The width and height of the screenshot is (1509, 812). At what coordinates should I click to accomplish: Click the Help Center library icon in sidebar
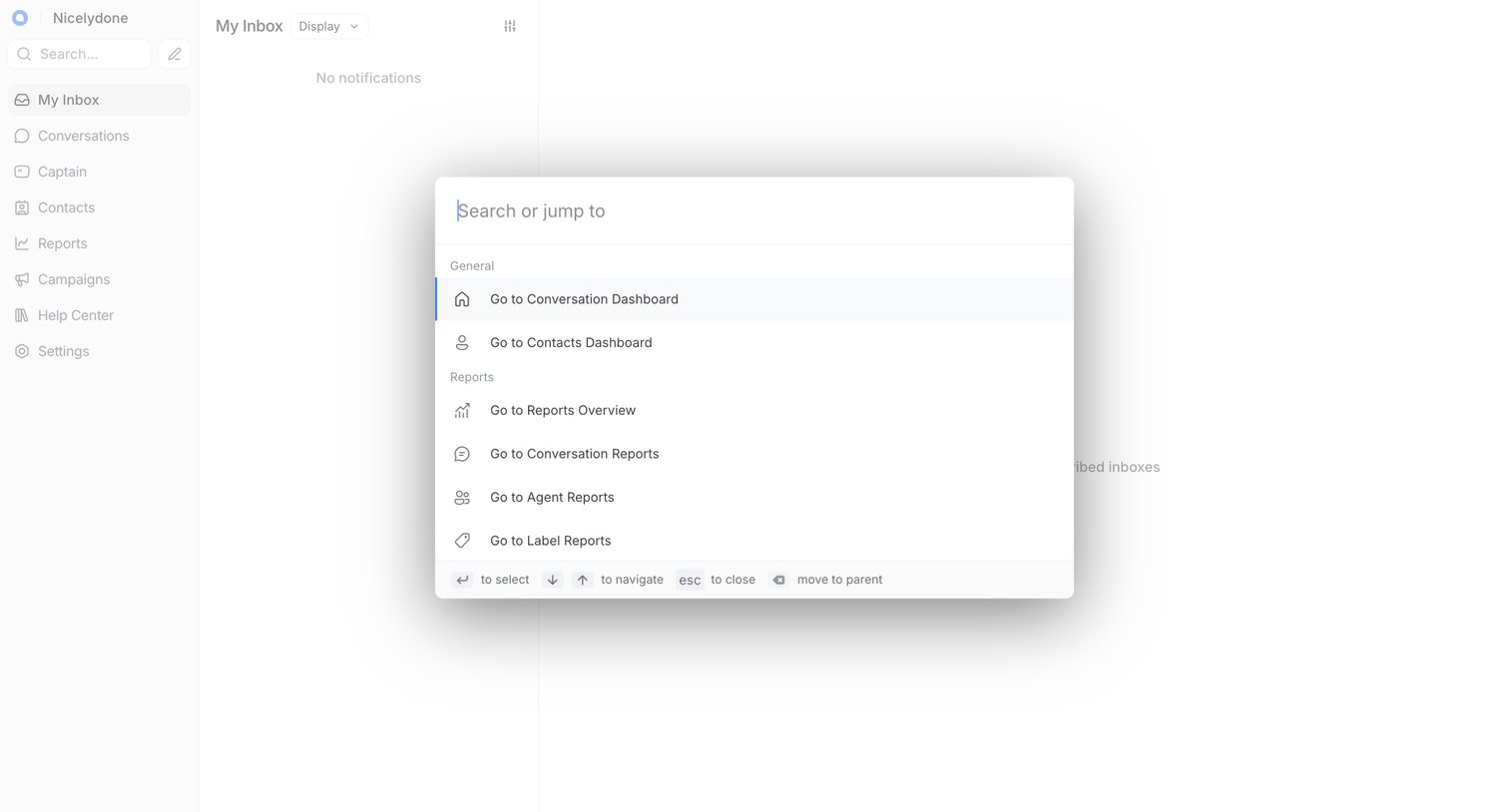(22, 315)
